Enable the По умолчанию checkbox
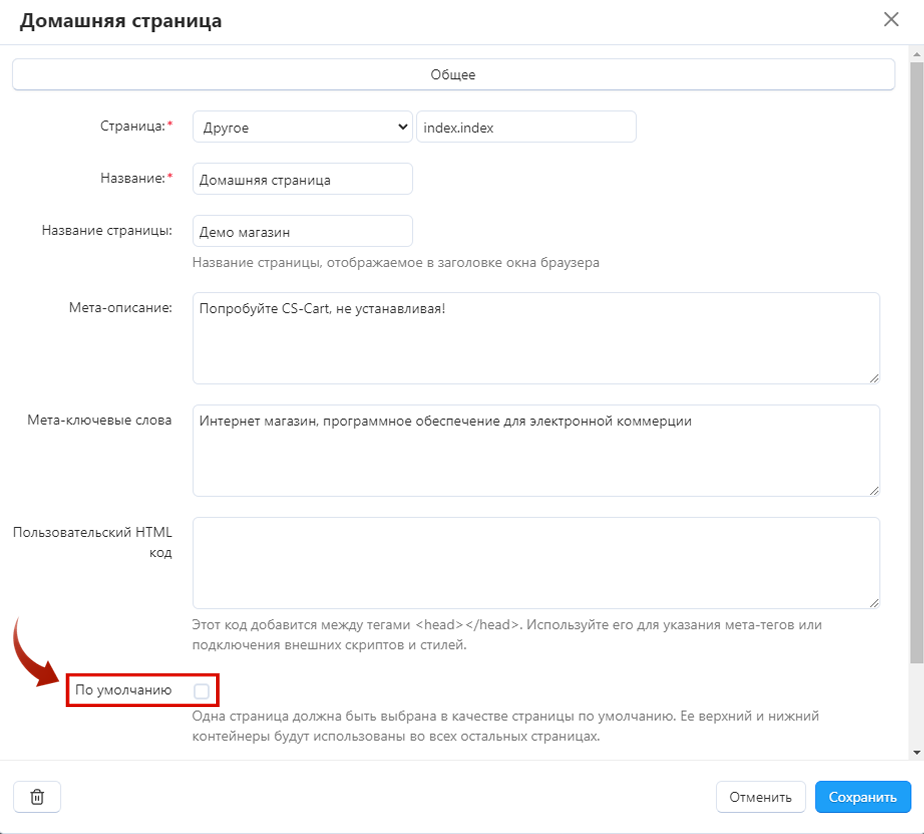The image size is (924, 834). point(202,691)
